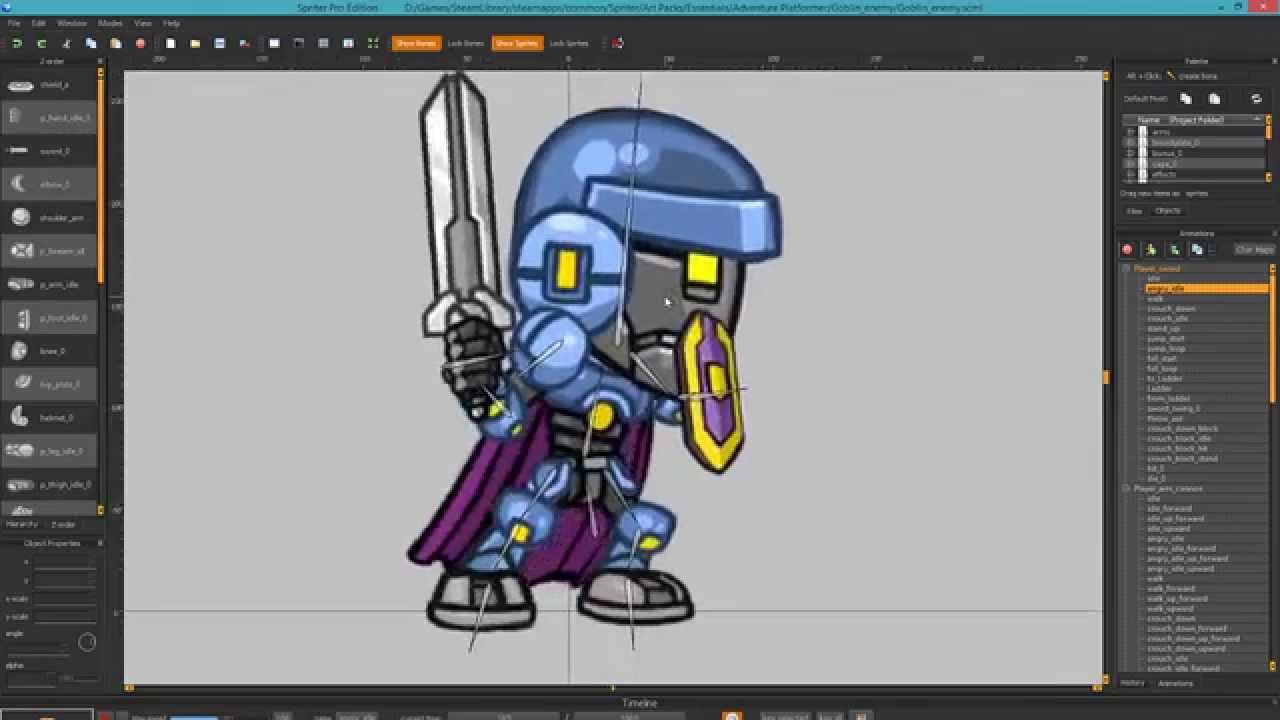The height and width of the screenshot is (720, 1280).
Task: Click the Name (Project Folder) column header
Action: click(x=1195, y=120)
